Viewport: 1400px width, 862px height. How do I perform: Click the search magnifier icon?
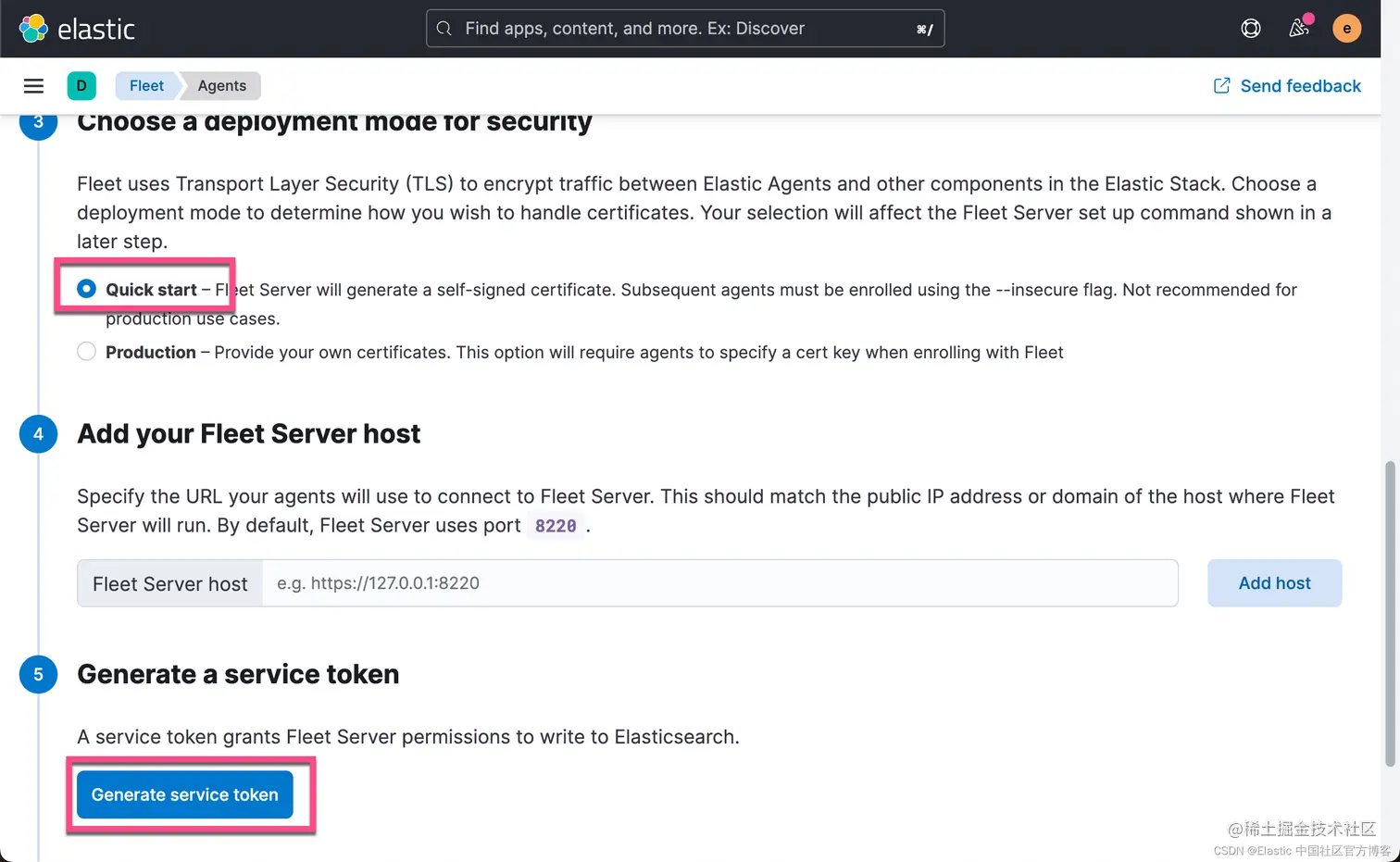[x=444, y=29]
